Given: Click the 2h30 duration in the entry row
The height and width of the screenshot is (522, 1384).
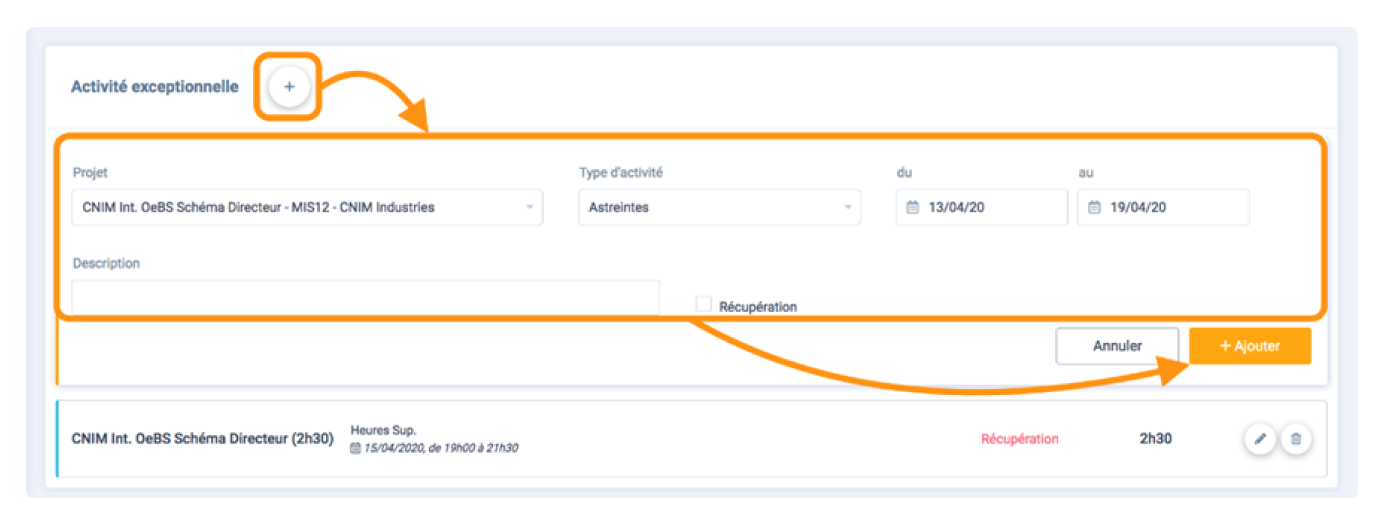Looking at the screenshot, I should coord(1155,439).
